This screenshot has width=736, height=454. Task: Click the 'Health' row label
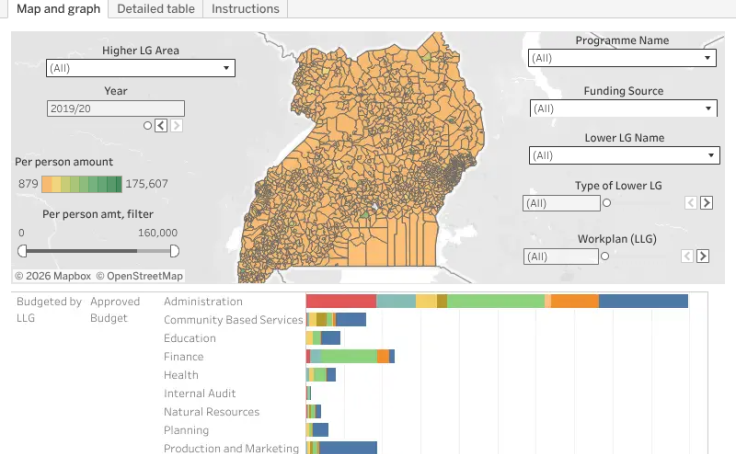point(181,375)
